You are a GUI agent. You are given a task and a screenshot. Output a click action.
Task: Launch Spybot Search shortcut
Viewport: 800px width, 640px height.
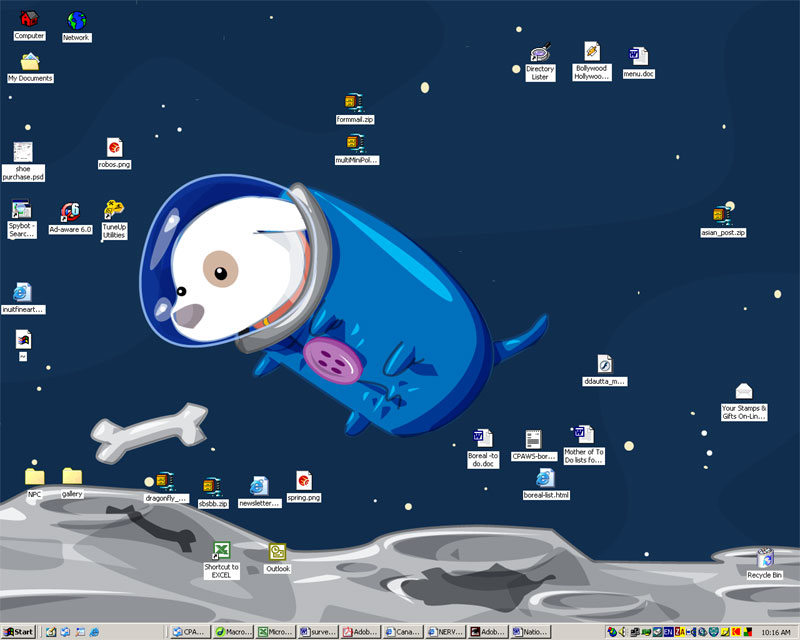click(x=22, y=211)
